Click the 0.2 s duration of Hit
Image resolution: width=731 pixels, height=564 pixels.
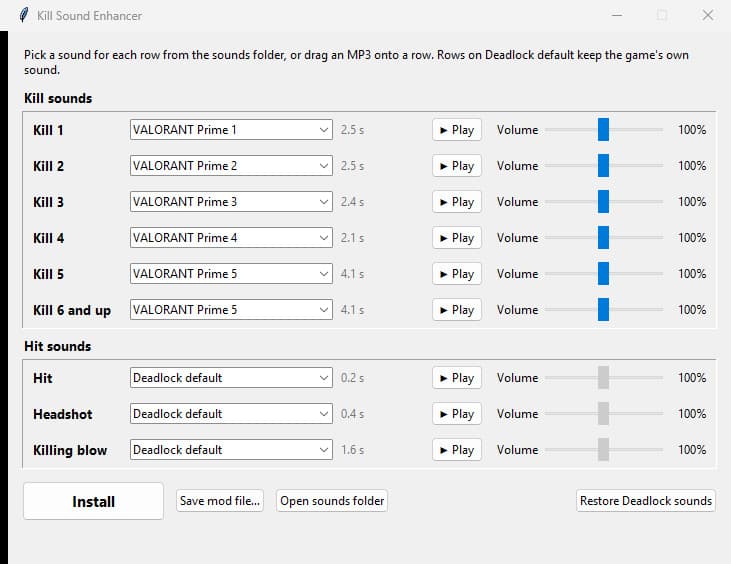pos(352,378)
